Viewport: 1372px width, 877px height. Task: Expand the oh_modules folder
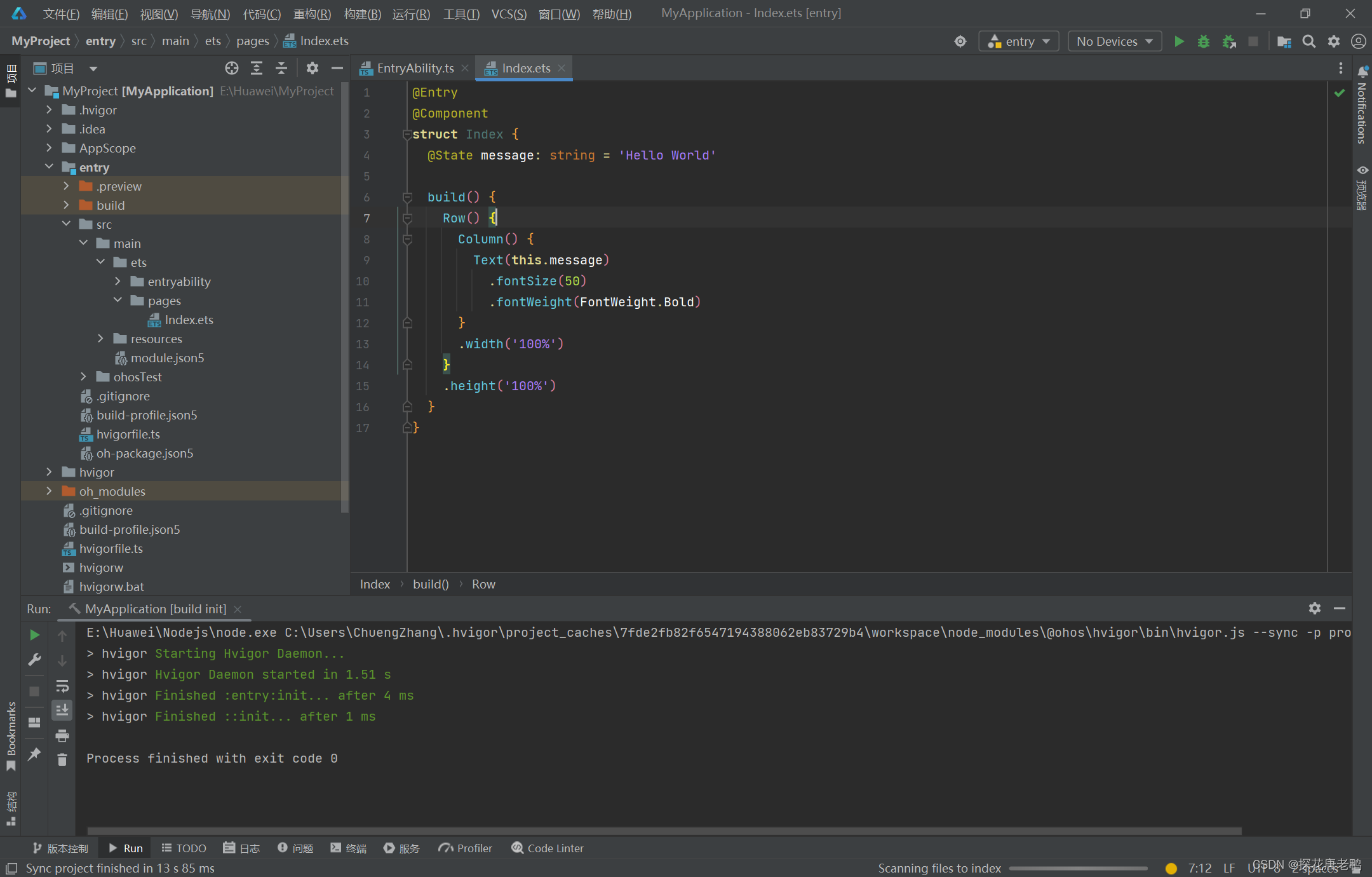49,491
